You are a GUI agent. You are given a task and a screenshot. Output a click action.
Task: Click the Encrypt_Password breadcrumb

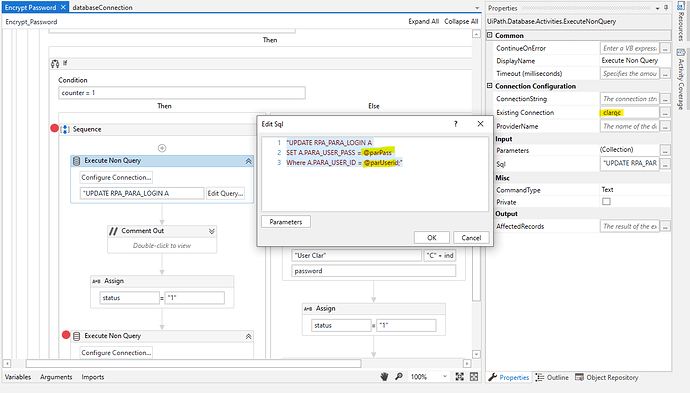31,22
